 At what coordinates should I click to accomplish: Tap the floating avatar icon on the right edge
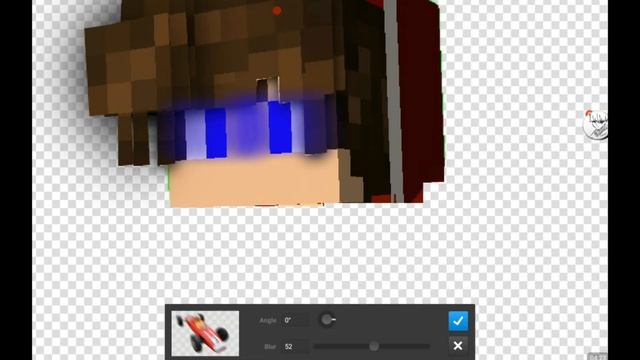coord(595,125)
